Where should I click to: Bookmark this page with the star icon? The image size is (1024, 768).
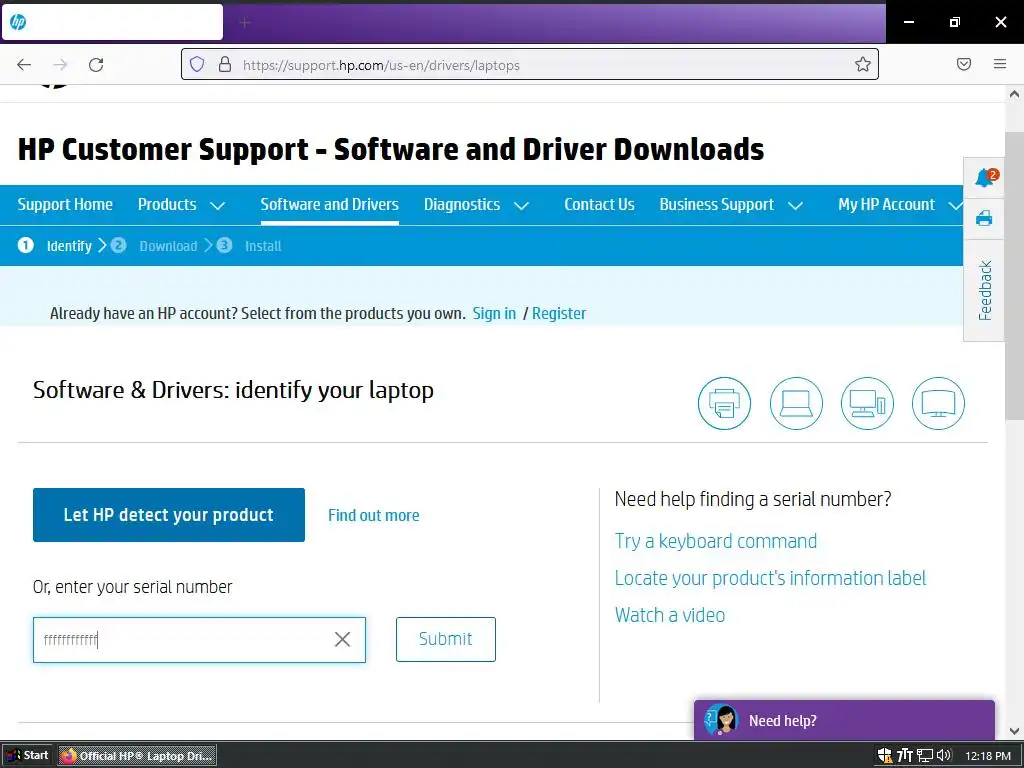tap(863, 64)
